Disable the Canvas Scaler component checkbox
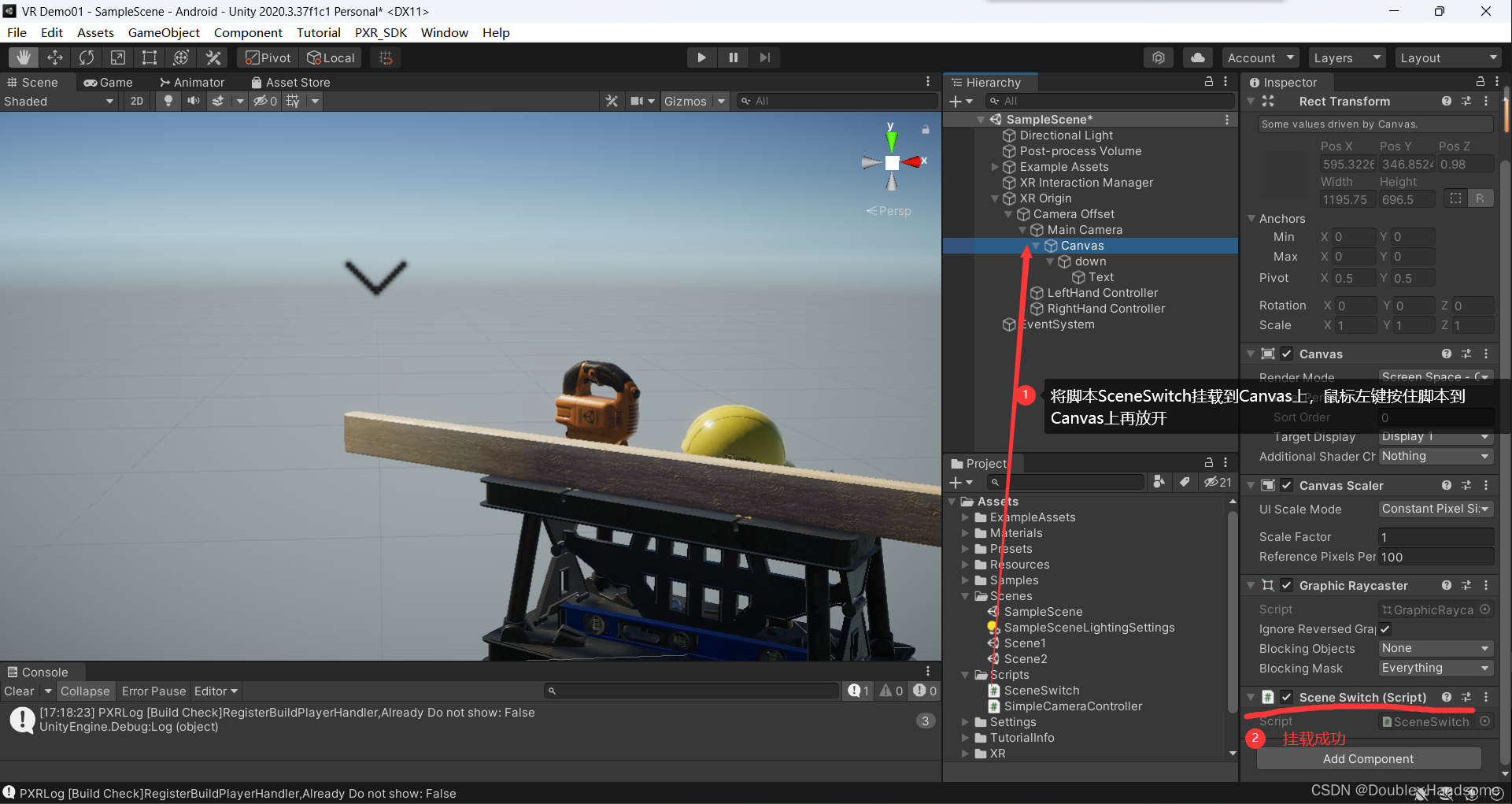 (x=1287, y=486)
